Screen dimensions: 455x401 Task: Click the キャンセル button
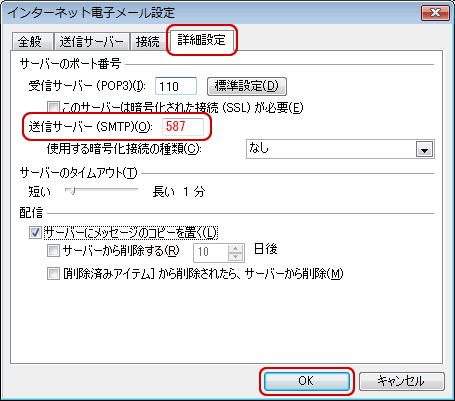pyautogui.click(x=402, y=381)
